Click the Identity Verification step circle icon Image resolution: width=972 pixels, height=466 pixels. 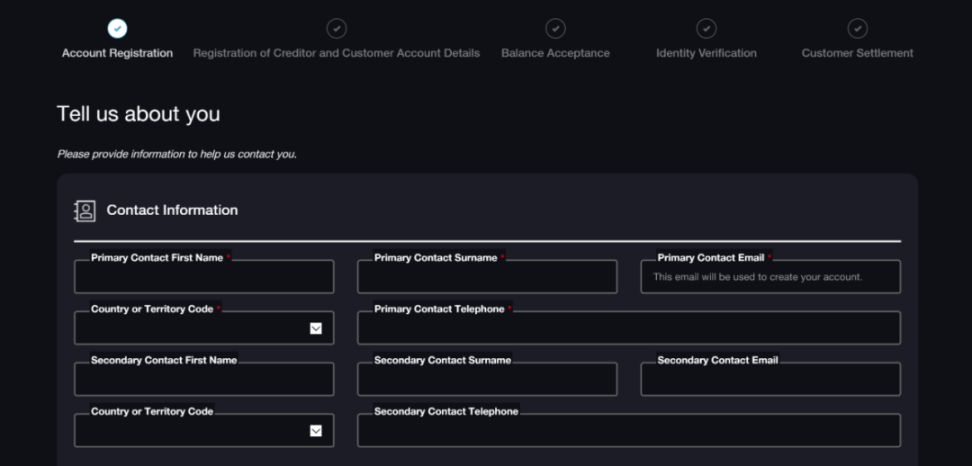706,29
